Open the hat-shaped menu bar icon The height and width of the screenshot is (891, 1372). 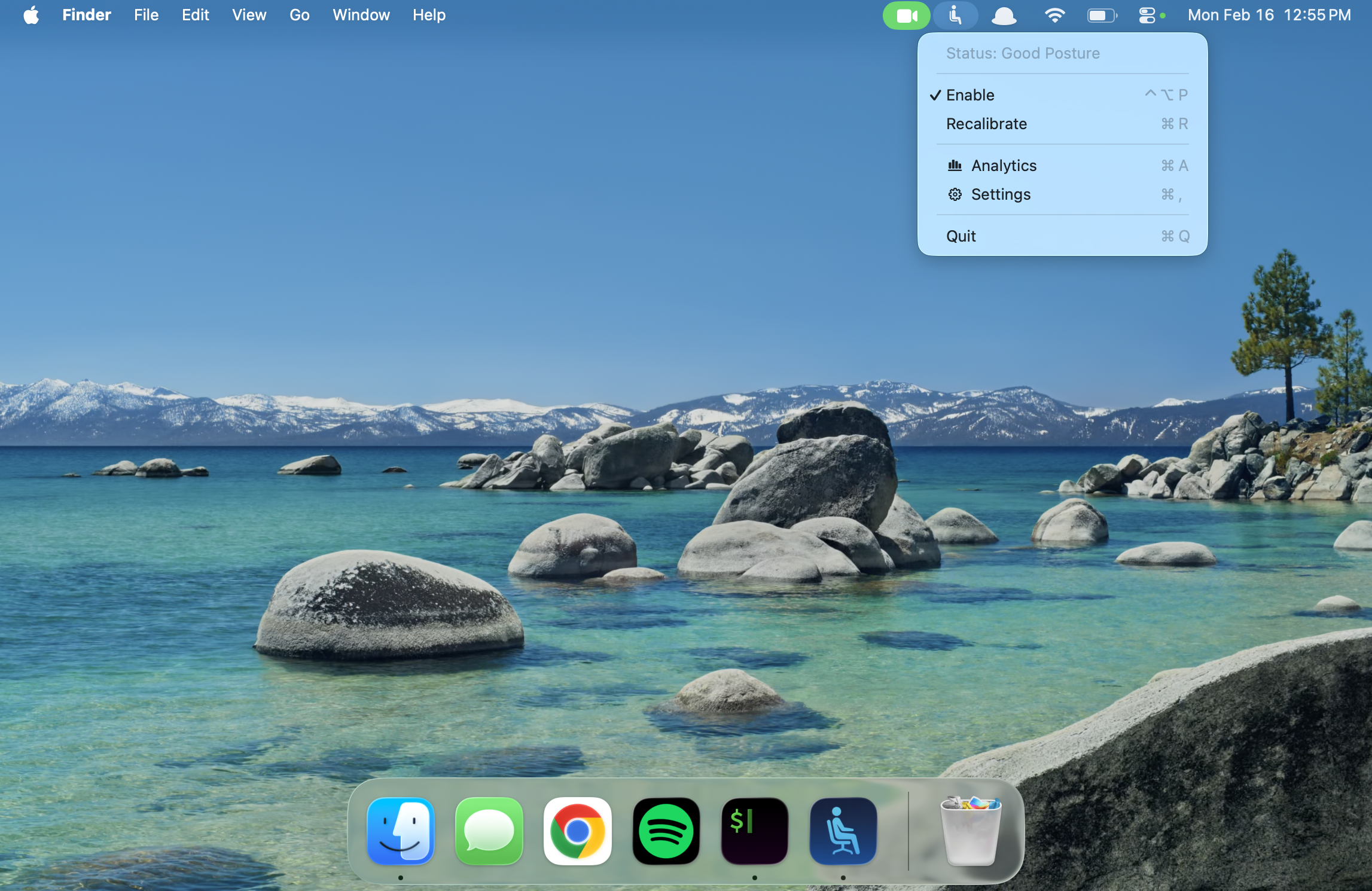point(1004,16)
